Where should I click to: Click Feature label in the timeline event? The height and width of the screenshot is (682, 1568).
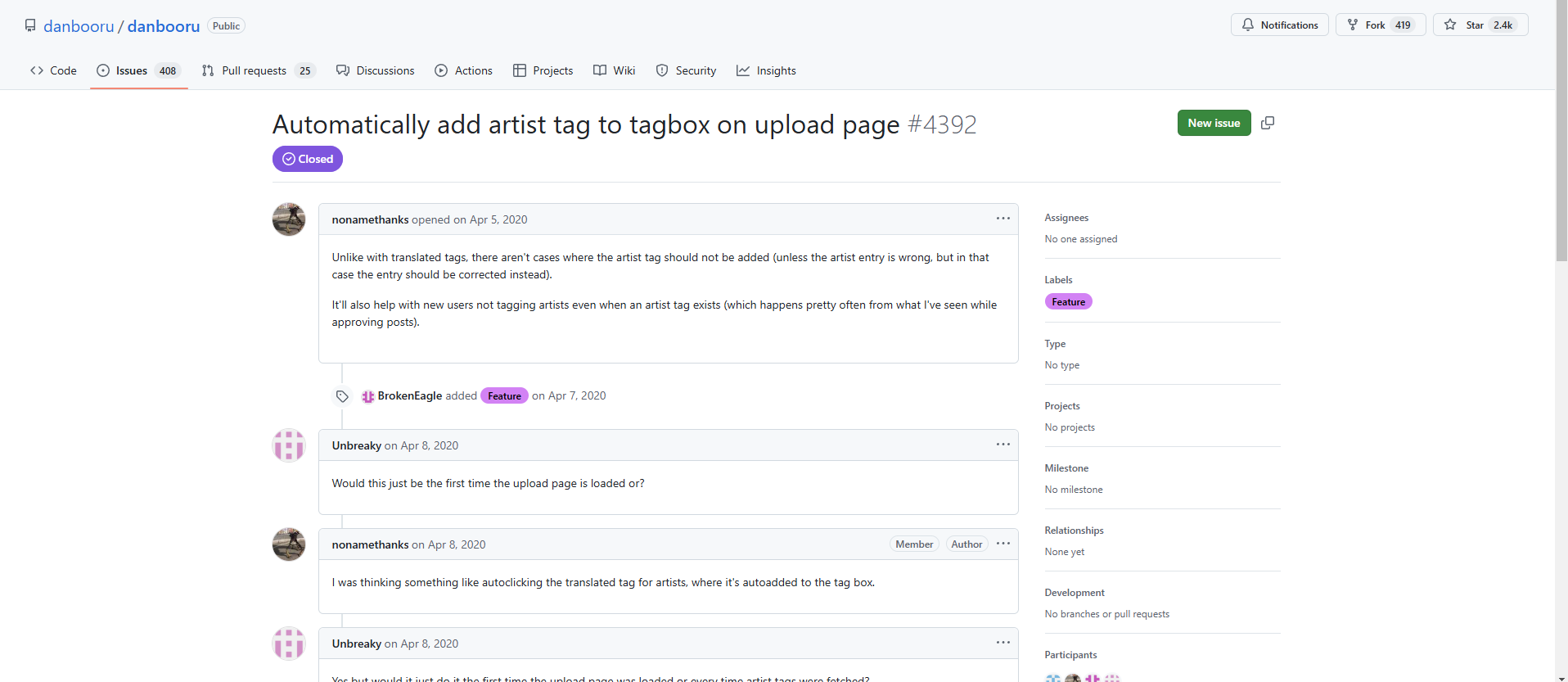[504, 396]
